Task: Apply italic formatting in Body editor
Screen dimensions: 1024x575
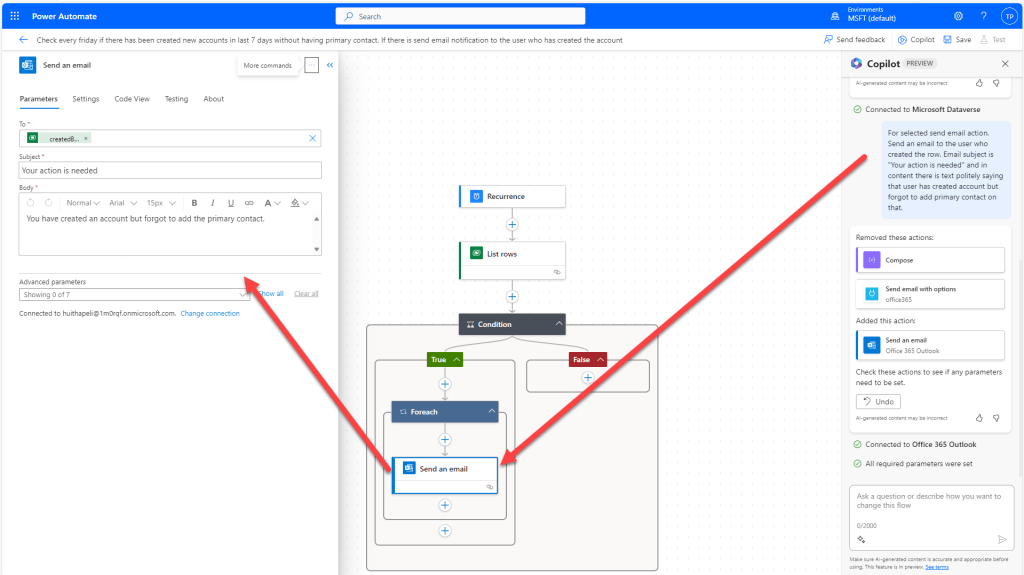Action: tap(213, 203)
